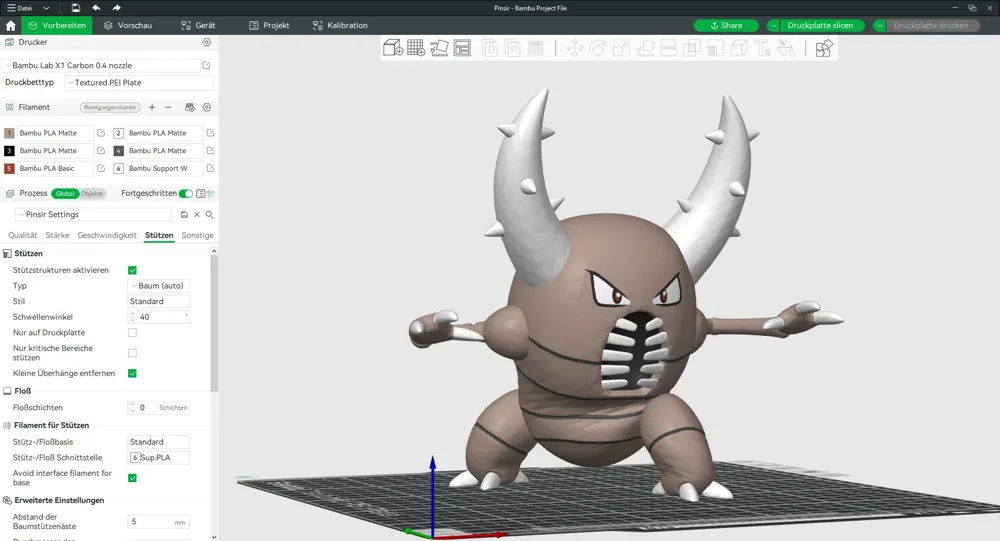Image resolution: width=1000 pixels, height=541 pixels.
Task: Uncheck Avoid interface filament for base
Action: [x=132, y=478]
